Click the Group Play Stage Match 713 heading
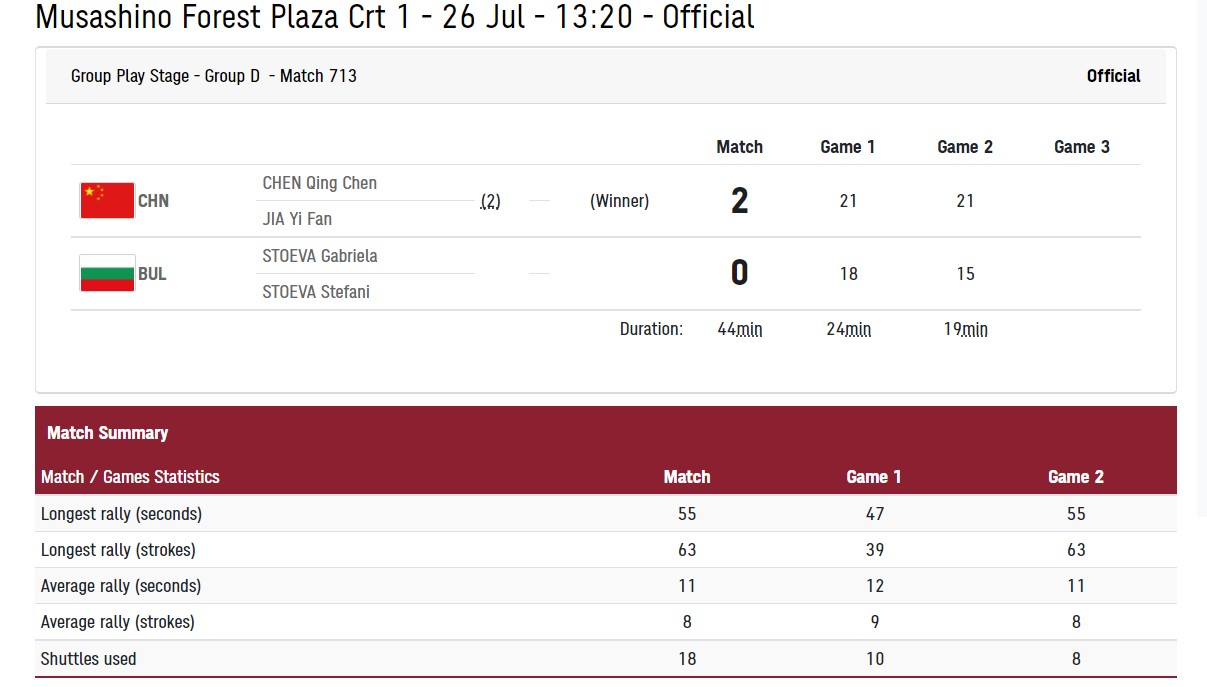 tap(214, 76)
